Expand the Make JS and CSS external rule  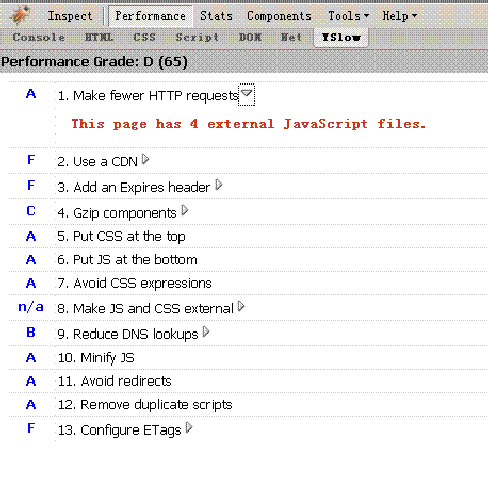[241, 306]
